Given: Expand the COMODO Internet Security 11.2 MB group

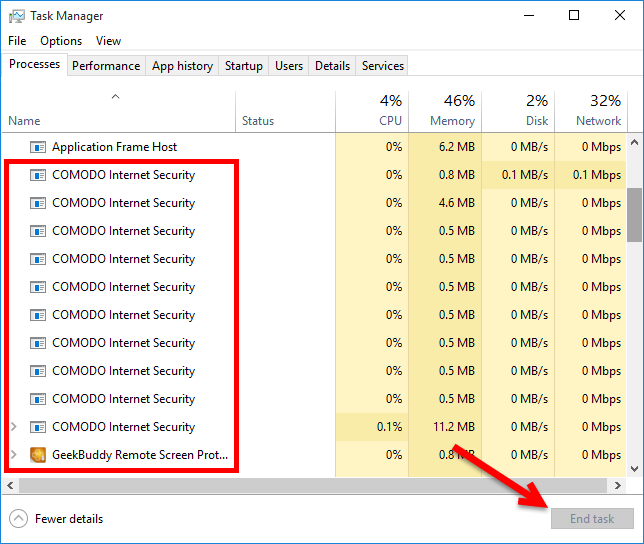Looking at the screenshot, I should (14, 427).
